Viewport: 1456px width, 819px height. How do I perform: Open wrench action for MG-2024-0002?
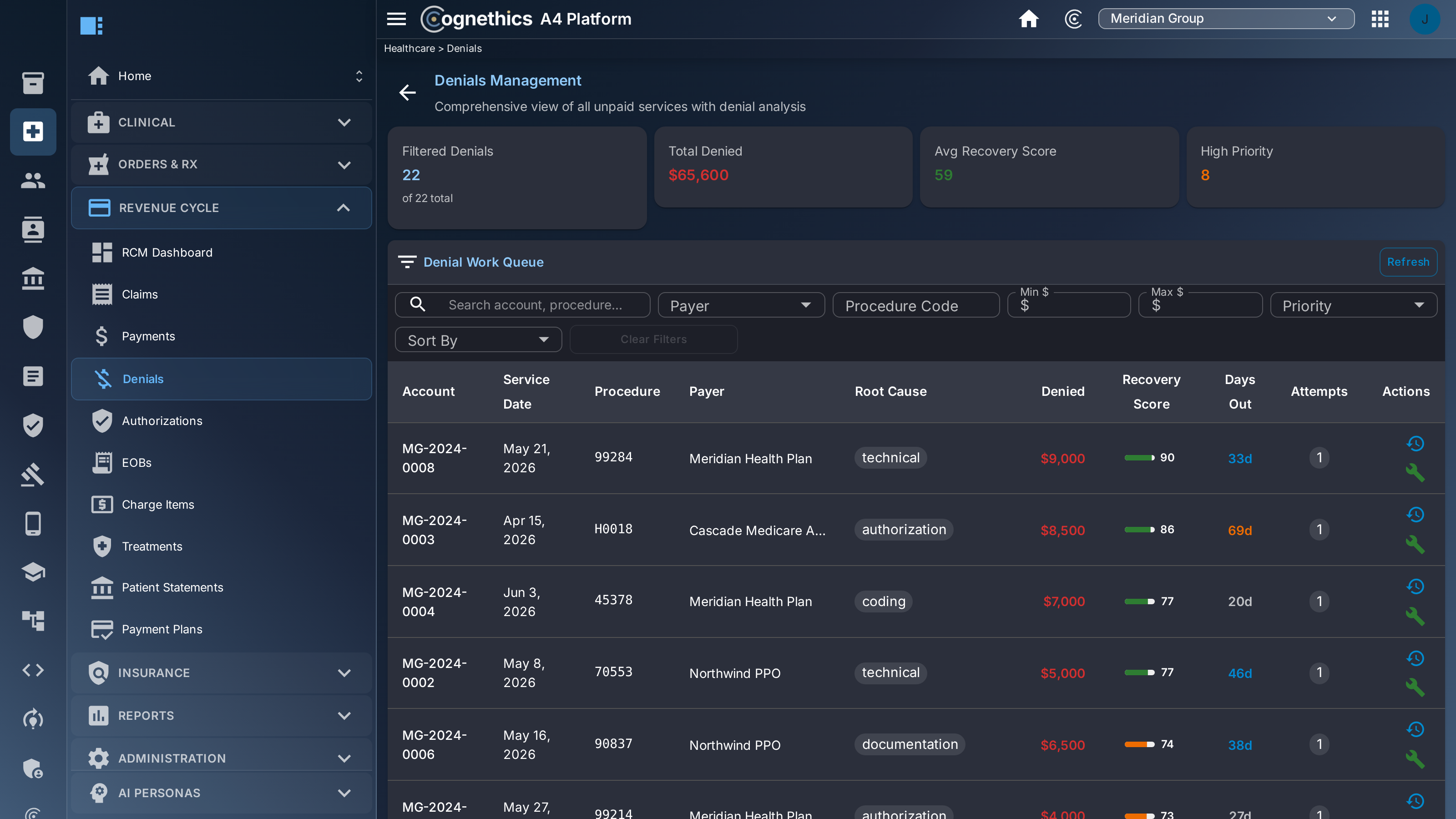coord(1415,687)
